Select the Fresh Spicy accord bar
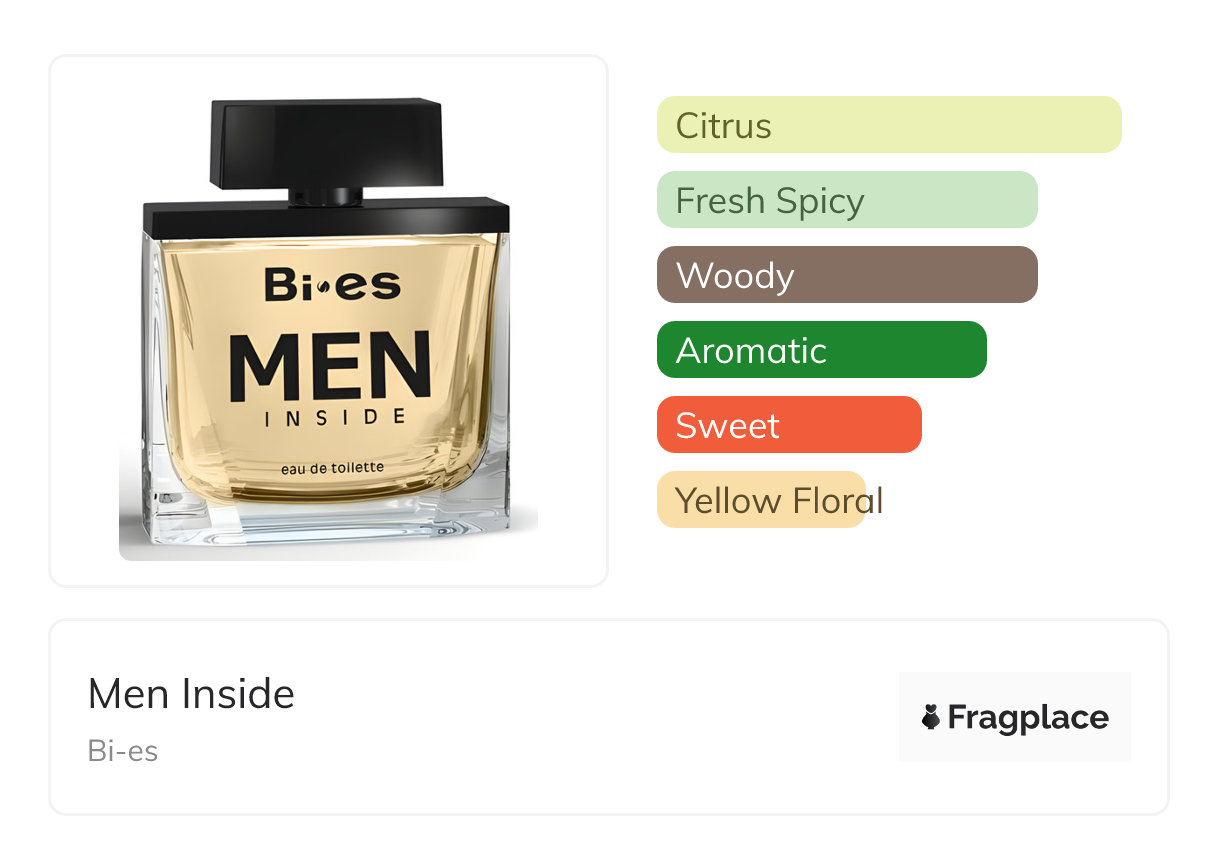1218x864 pixels. [x=847, y=200]
